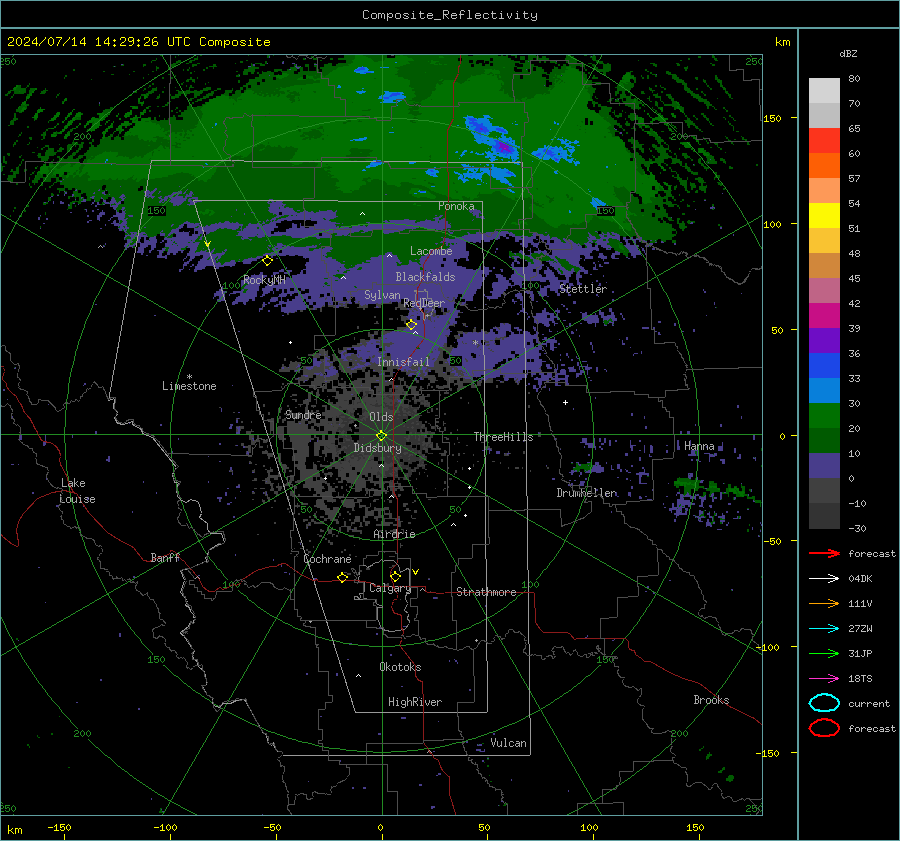Screen dimensions: 900x841
Task: Click the yellow km label at bottom left
Action: [x=14, y=830]
